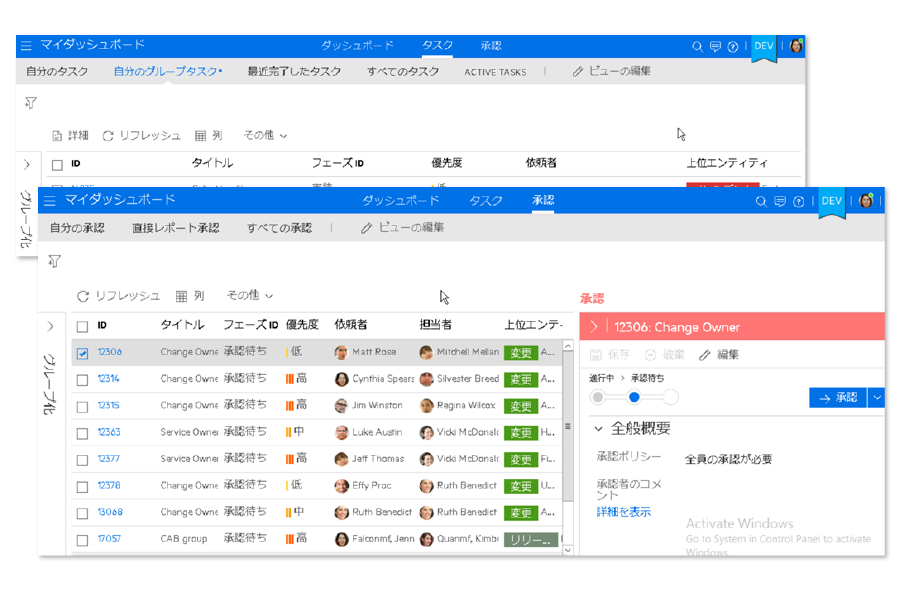The height and width of the screenshot is (600, 900).
Task: Click blue 承認 approve button
Action: click(x=837, y=397)
